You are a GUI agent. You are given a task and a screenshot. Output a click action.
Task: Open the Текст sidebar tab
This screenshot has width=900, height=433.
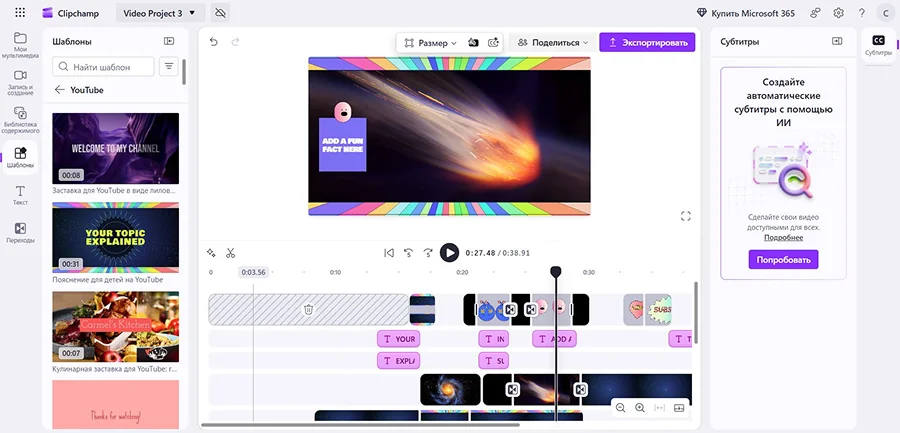click(x=20, y=195)
